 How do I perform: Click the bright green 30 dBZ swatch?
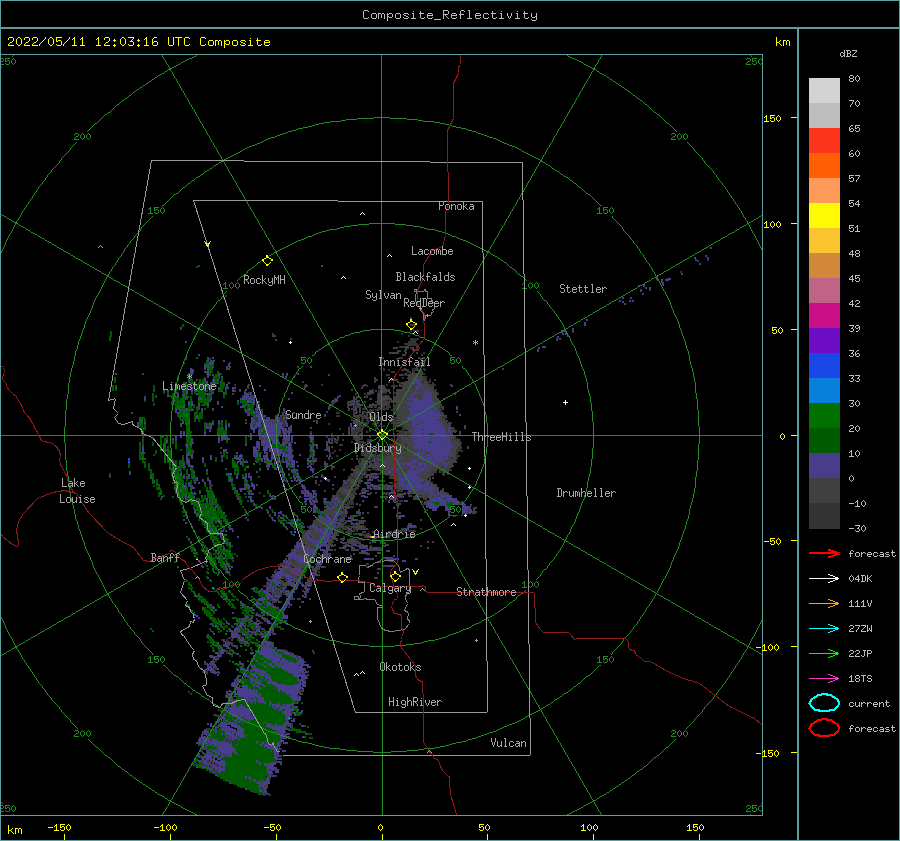(x=824, y=415)
